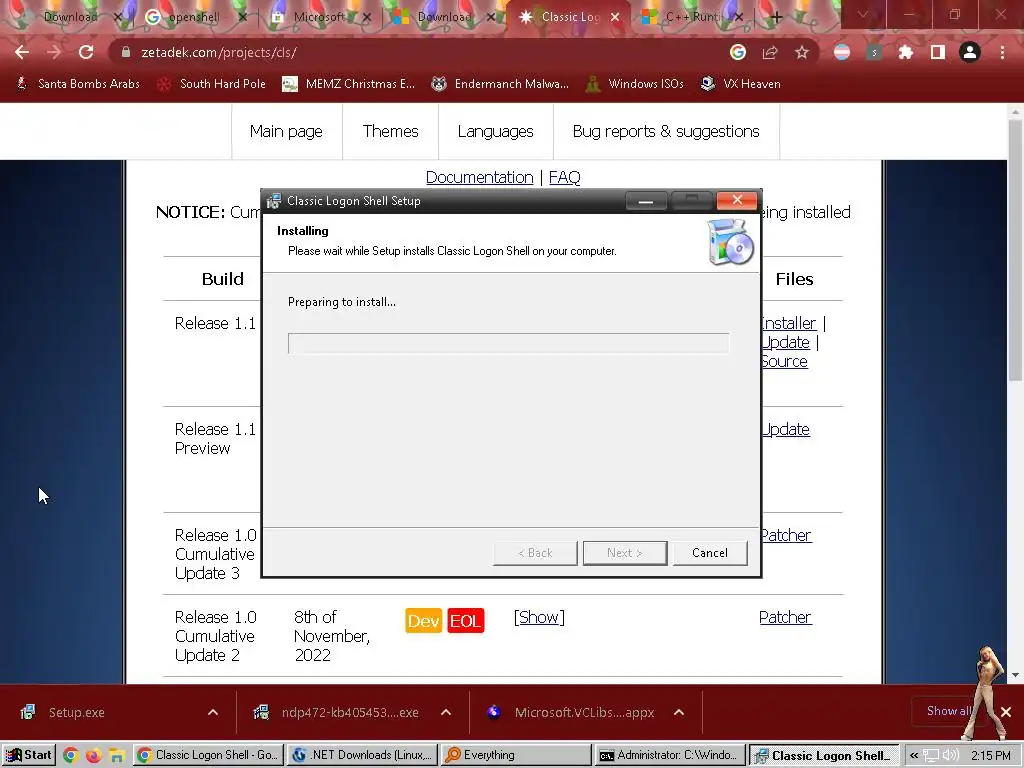Image resolution: width=1024 pixels, height=768 pixels.
Task: Switch to the Microsoft tab
Action: (x=319, y=17)
